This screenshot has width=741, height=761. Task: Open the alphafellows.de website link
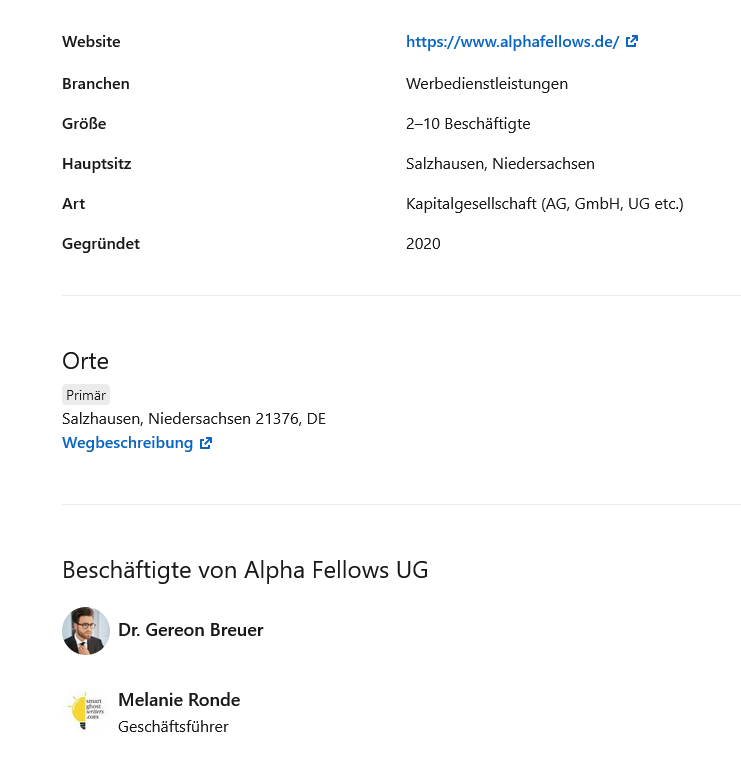[512, 42]
